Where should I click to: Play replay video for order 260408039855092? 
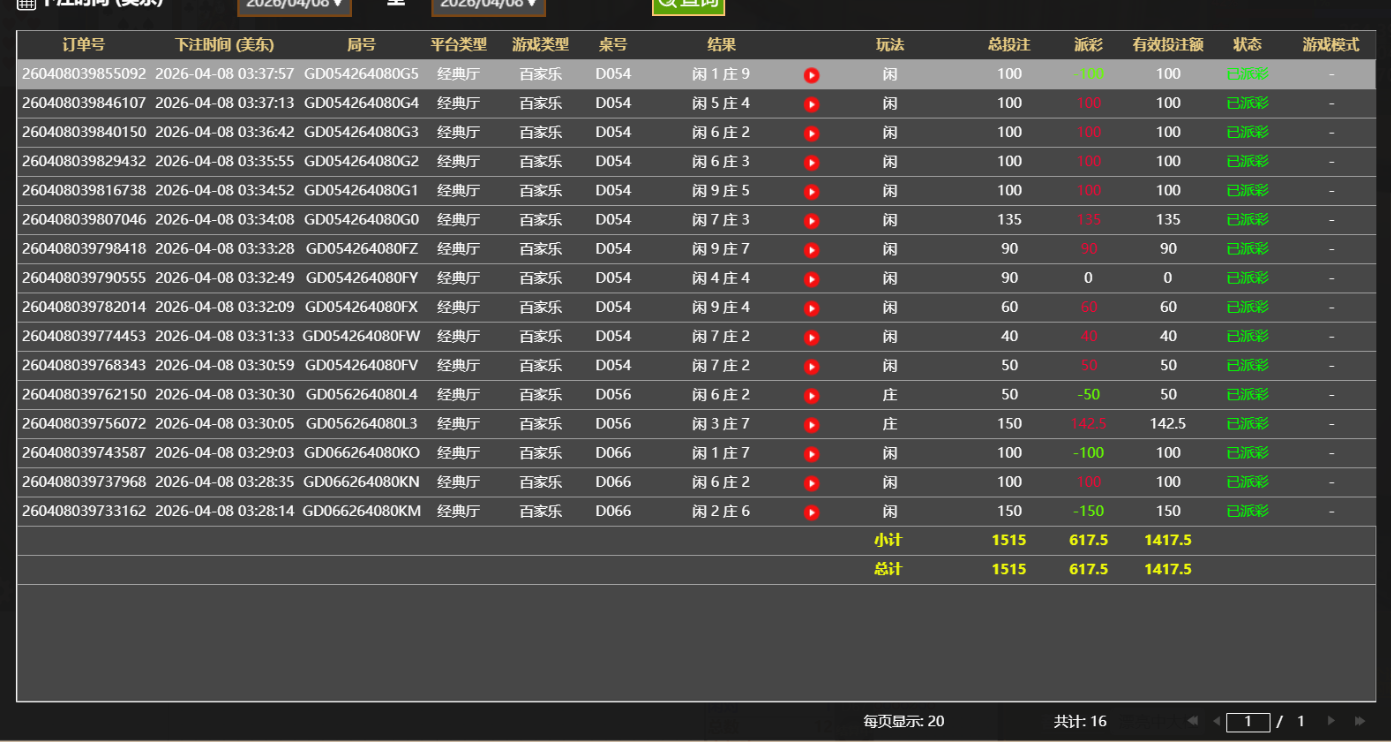pyautogui.click(x=811, y=74)
